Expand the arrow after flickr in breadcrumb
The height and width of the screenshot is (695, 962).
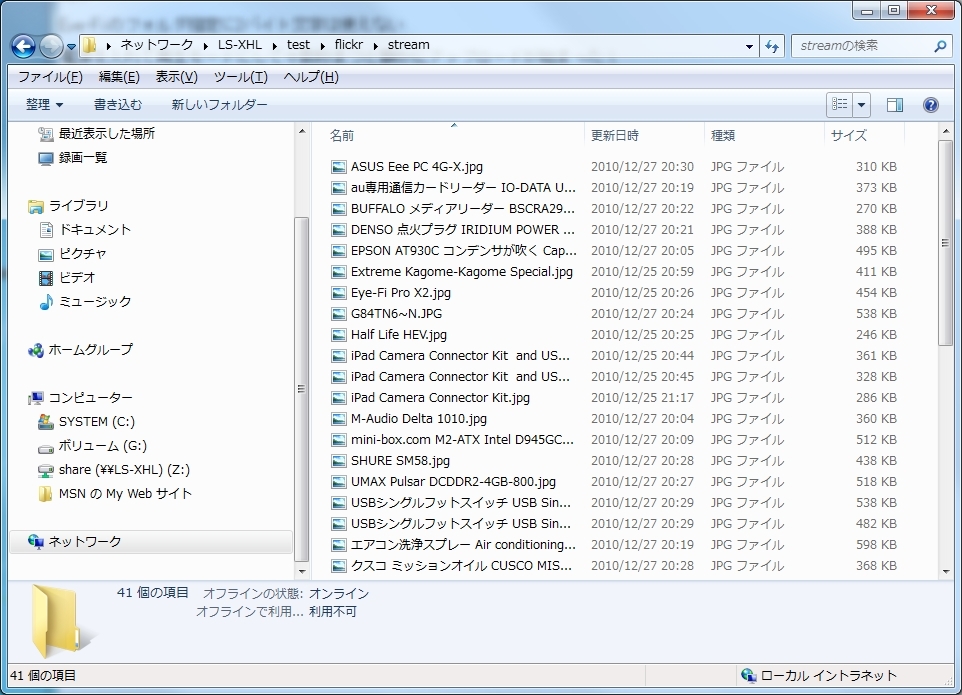tap(375, 45)
